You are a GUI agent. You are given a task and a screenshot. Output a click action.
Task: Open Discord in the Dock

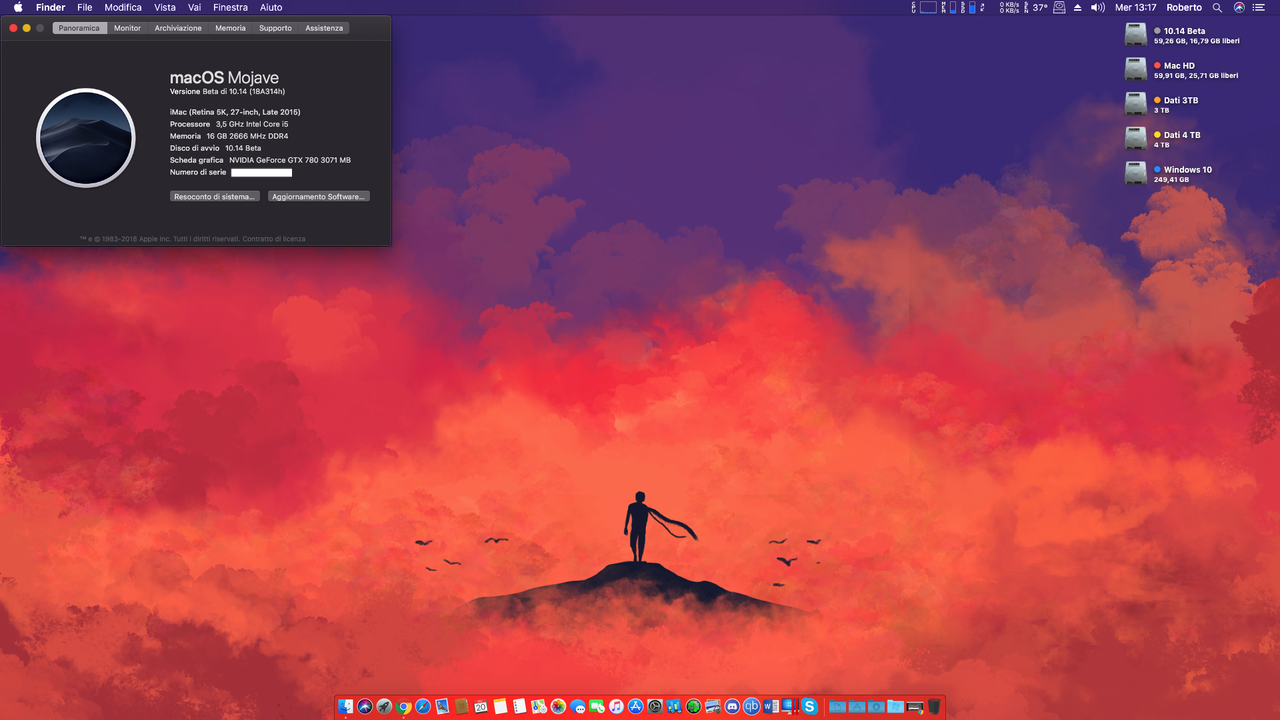(732, 706)
